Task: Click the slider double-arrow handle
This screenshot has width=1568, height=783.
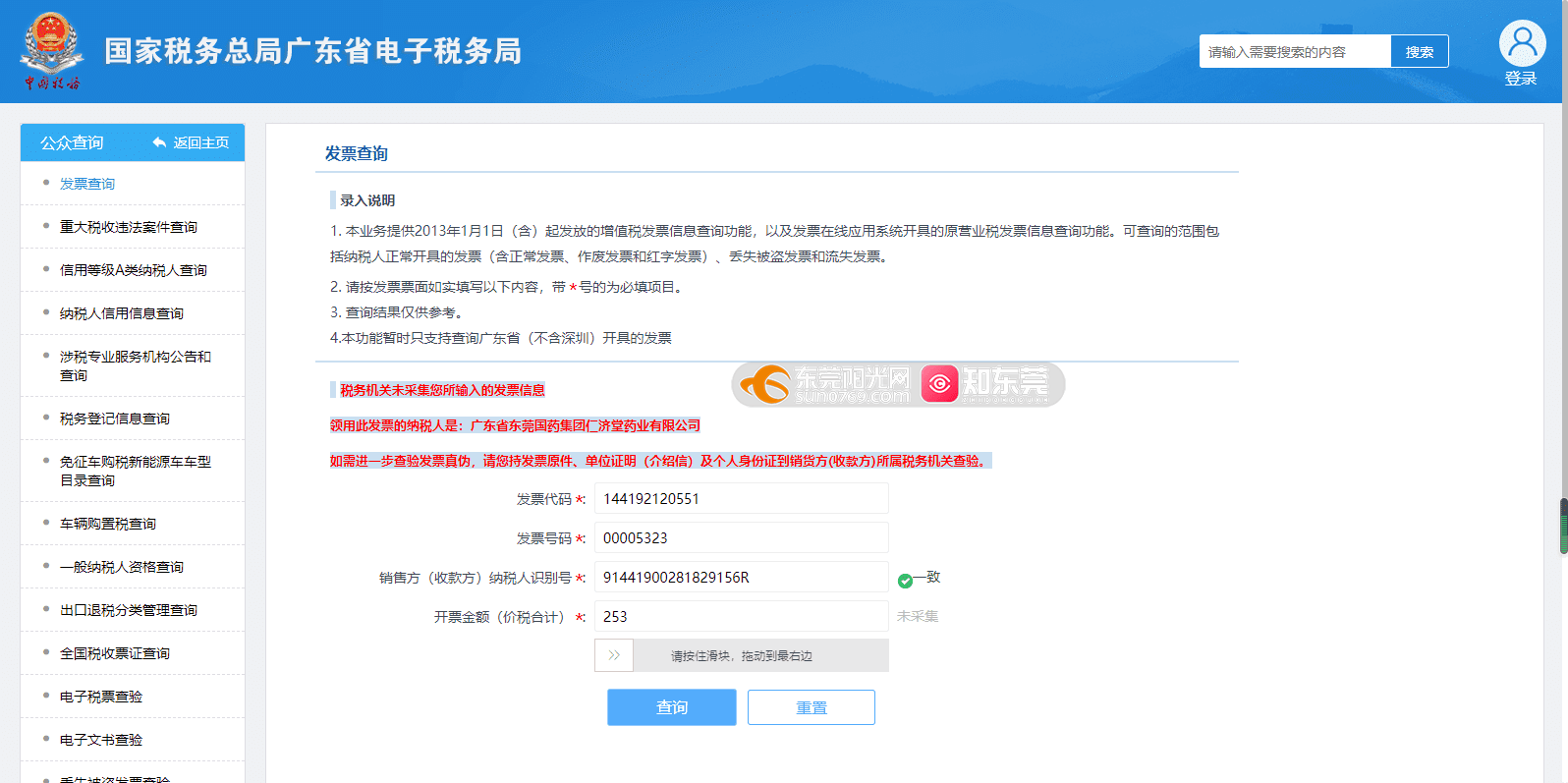Action: click(x=614, y=655)
